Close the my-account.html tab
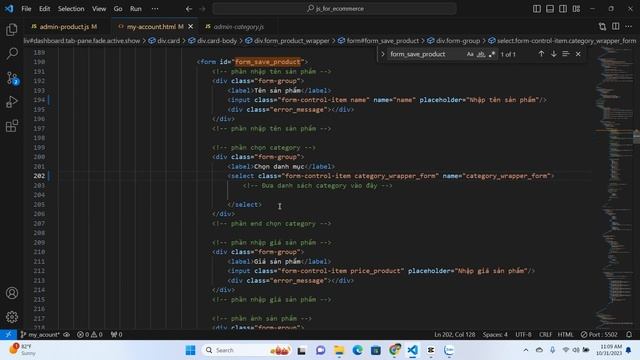The image size is (640, 360). click(x=191, y=27)
